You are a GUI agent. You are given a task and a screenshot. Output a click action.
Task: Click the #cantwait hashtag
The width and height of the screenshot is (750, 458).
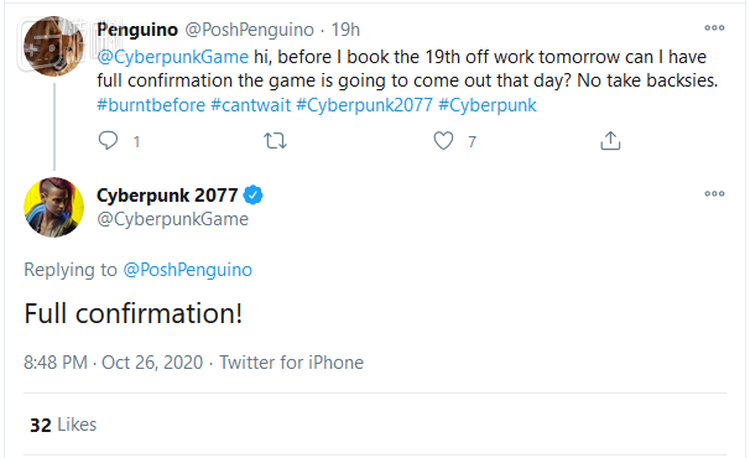click(x=250, y=106)
